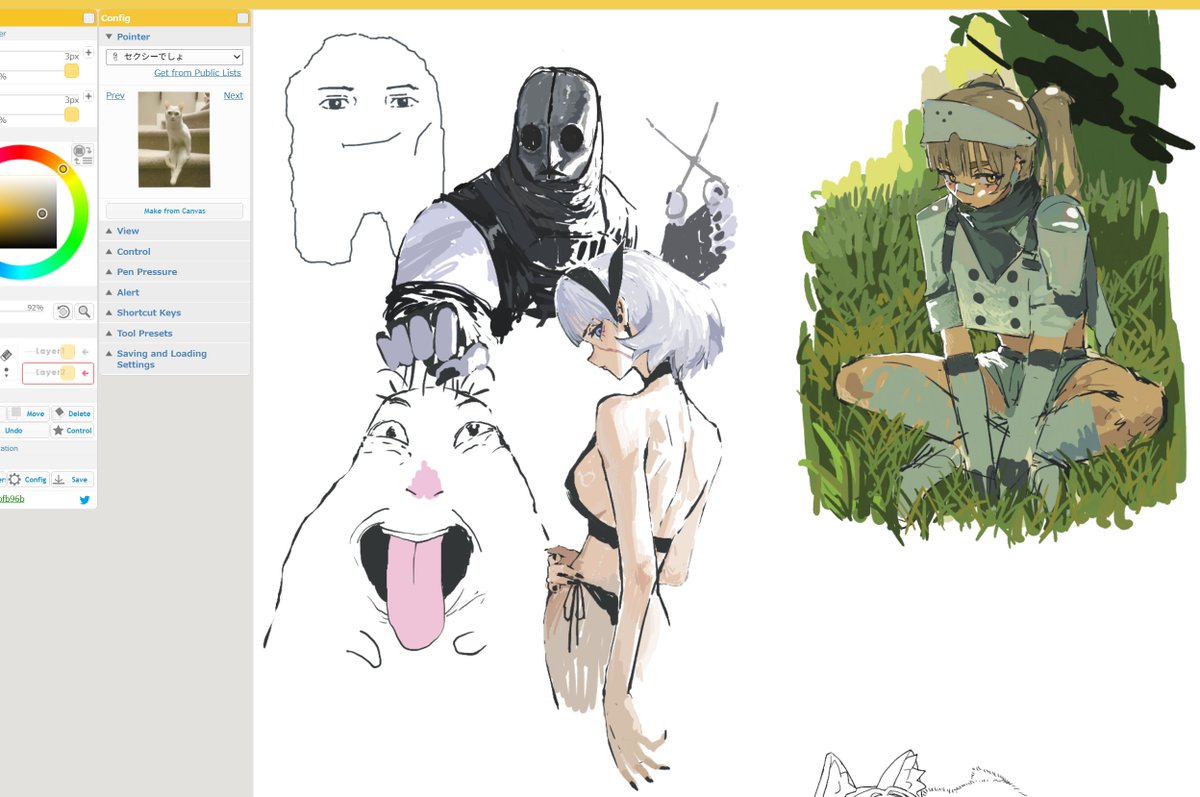
Task: Pick a shade in the saturation square
Action: [28, 212]
